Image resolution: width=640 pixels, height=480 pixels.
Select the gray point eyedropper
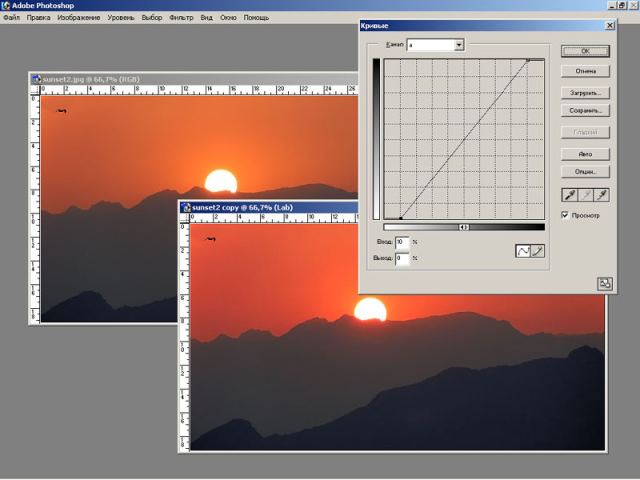[x=586, y=195]
